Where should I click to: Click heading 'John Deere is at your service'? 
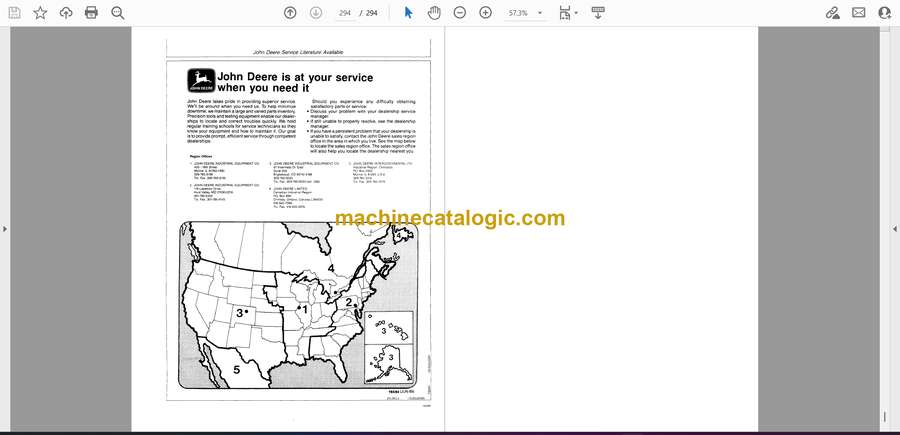(x=295, y=77)
